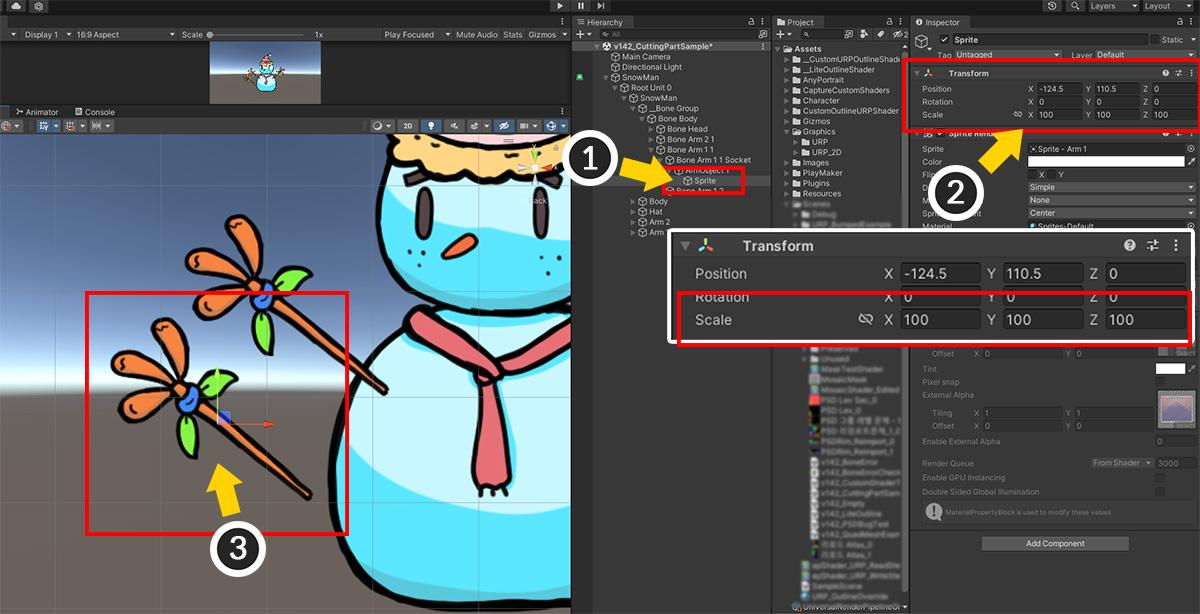Pick color with the eyedropper icon
Screen dimensions: 1200x614
coord(1191,161)
